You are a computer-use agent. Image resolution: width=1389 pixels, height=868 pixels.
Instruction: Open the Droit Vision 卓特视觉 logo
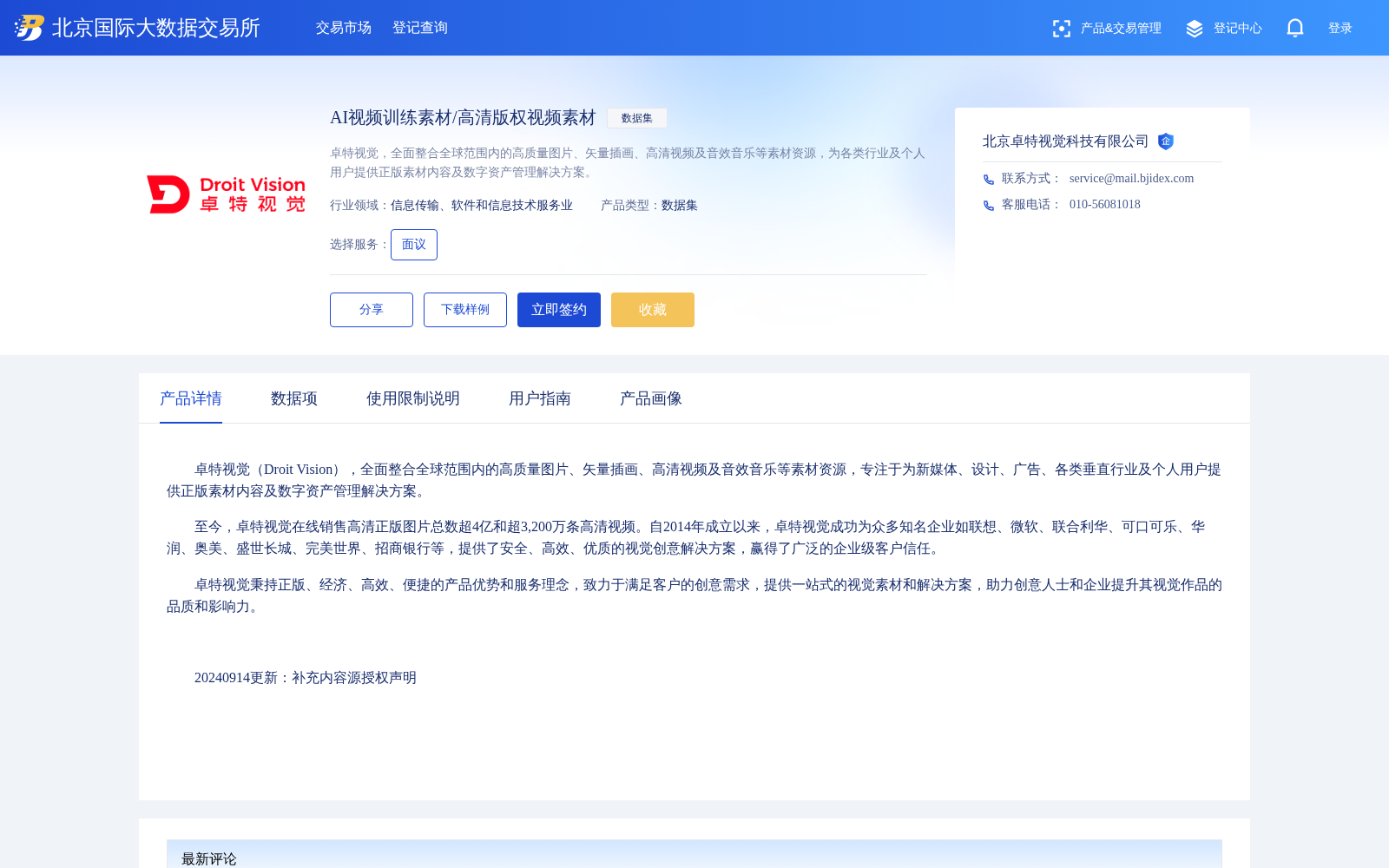coord(226,194)
